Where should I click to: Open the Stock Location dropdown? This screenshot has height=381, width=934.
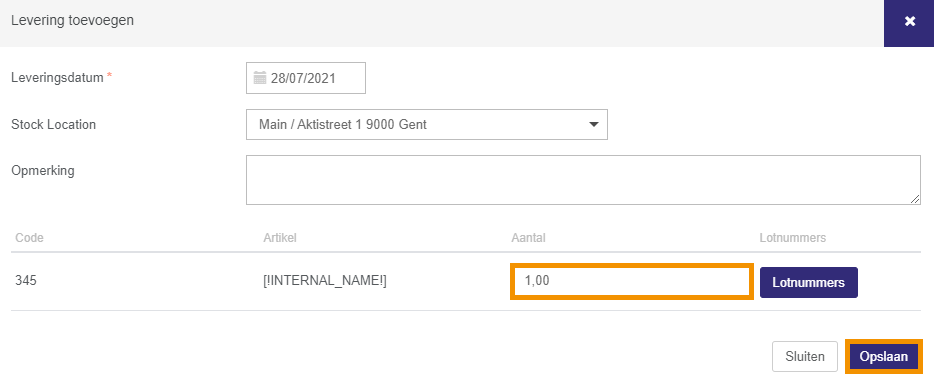tap(426, 124)
